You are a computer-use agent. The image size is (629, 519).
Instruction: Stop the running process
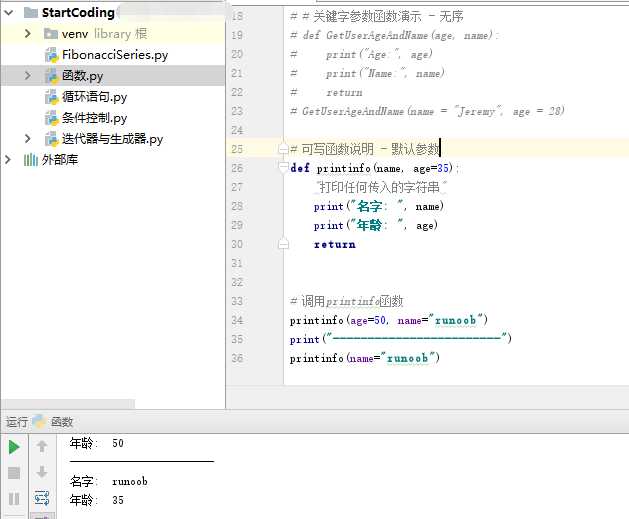pos(14,473)
